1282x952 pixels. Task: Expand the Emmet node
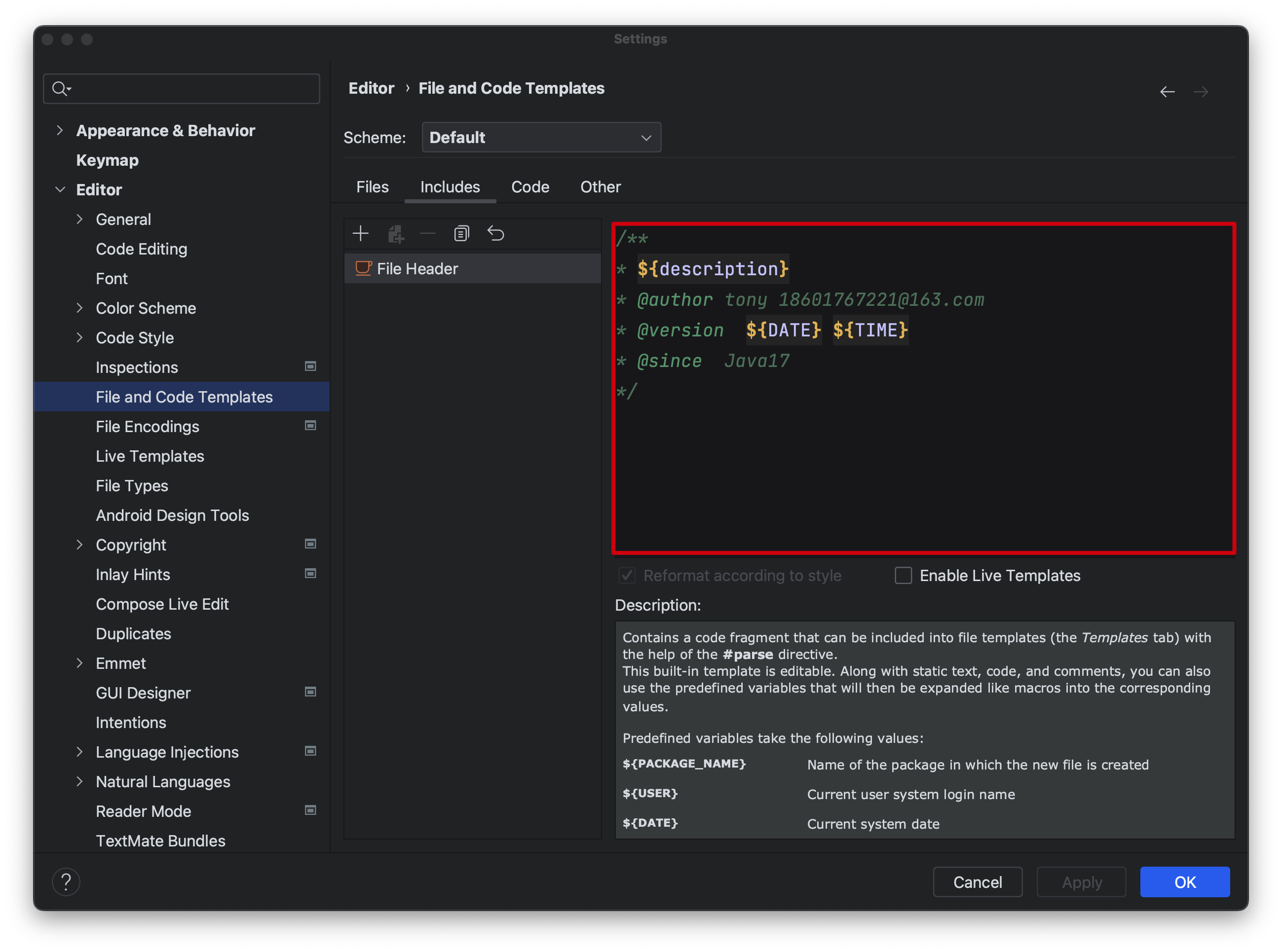click(x=79, y=663)
